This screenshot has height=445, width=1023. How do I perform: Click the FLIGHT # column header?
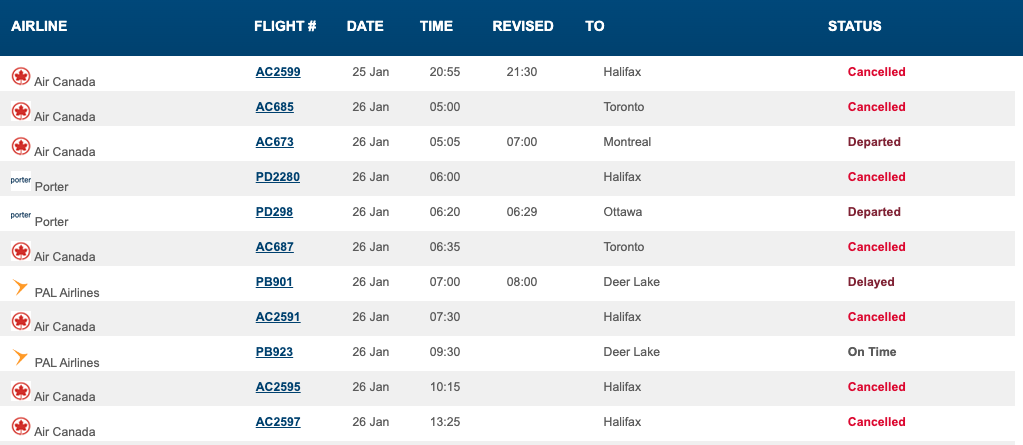[285, 27]
